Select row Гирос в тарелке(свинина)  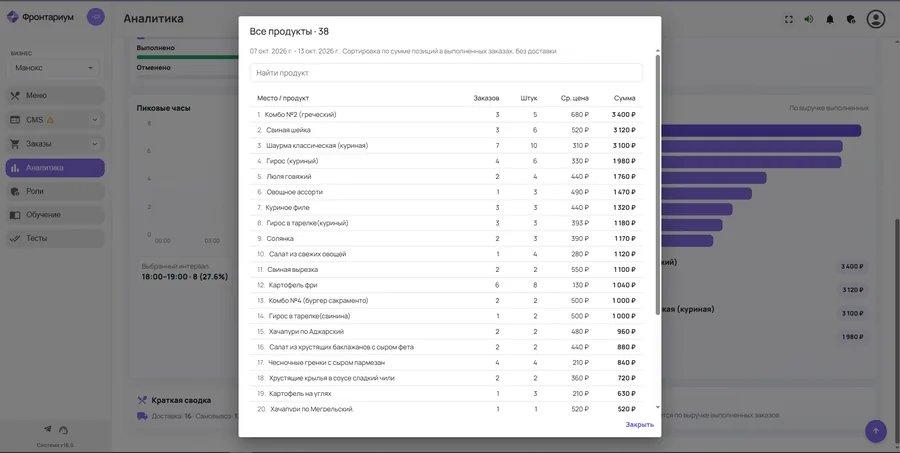click(447, 316)
